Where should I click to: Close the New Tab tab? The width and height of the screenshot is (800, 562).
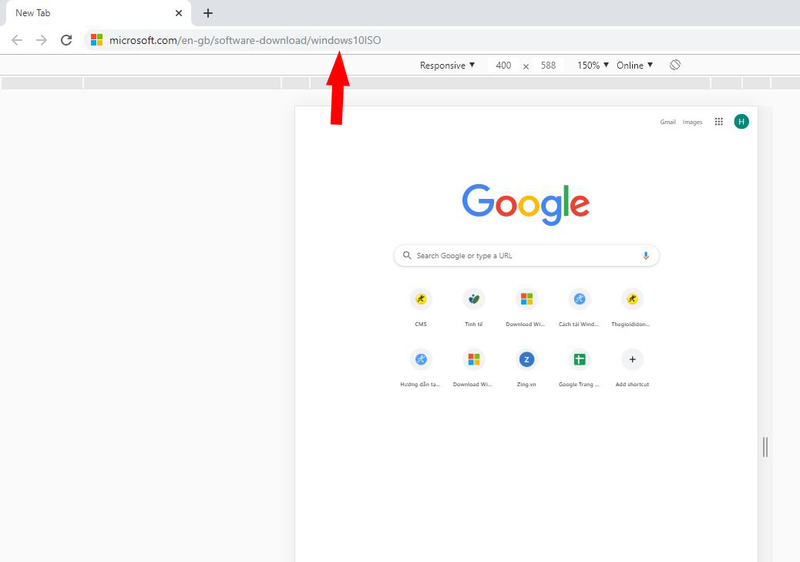pyautogui.click(x=179, y=13)
